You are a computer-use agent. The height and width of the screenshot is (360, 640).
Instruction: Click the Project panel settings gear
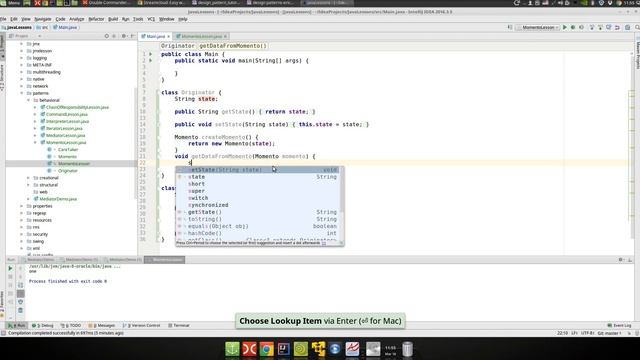pyautogui.click(x=124, y=36)
